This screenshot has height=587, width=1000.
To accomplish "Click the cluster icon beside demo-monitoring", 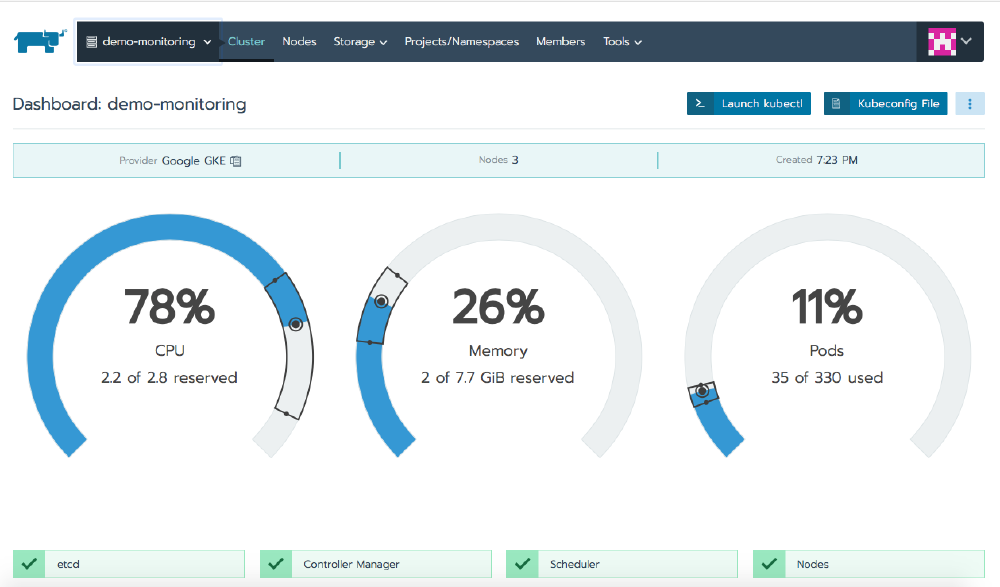I will [90, 41].
